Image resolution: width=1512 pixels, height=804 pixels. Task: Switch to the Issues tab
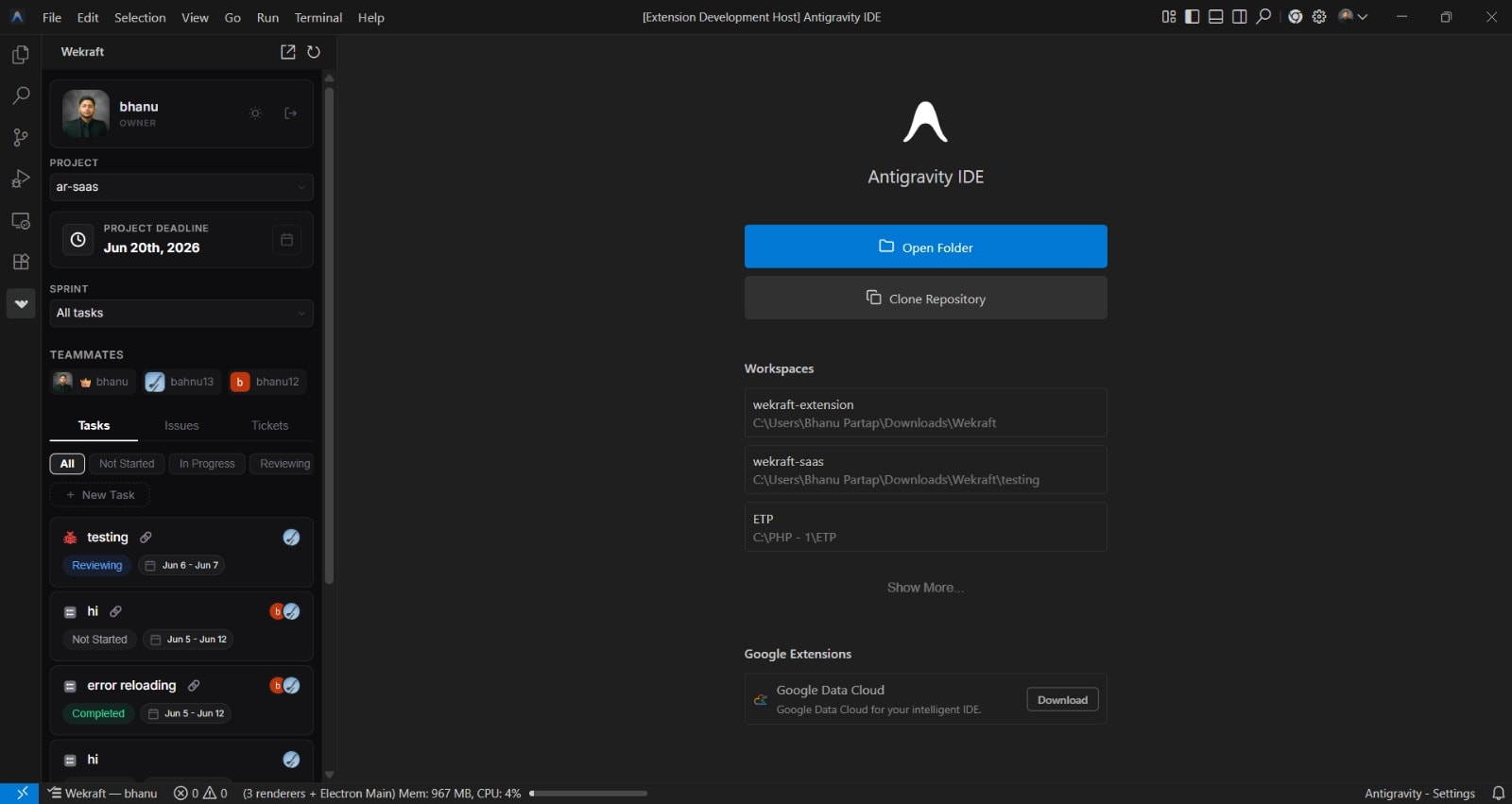point(181,426)
